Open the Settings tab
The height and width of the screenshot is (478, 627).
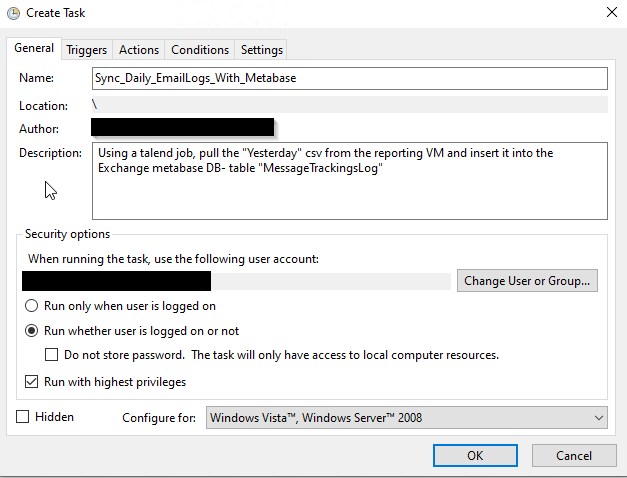262,50
